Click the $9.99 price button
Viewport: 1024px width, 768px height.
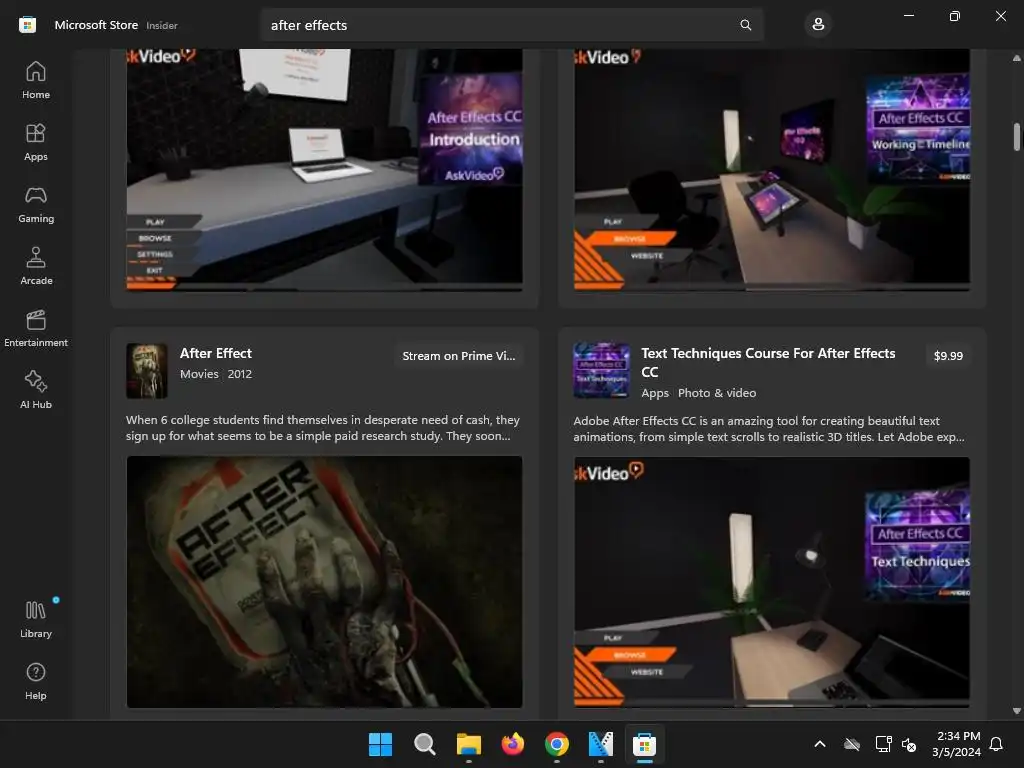[x=948, y=356]
